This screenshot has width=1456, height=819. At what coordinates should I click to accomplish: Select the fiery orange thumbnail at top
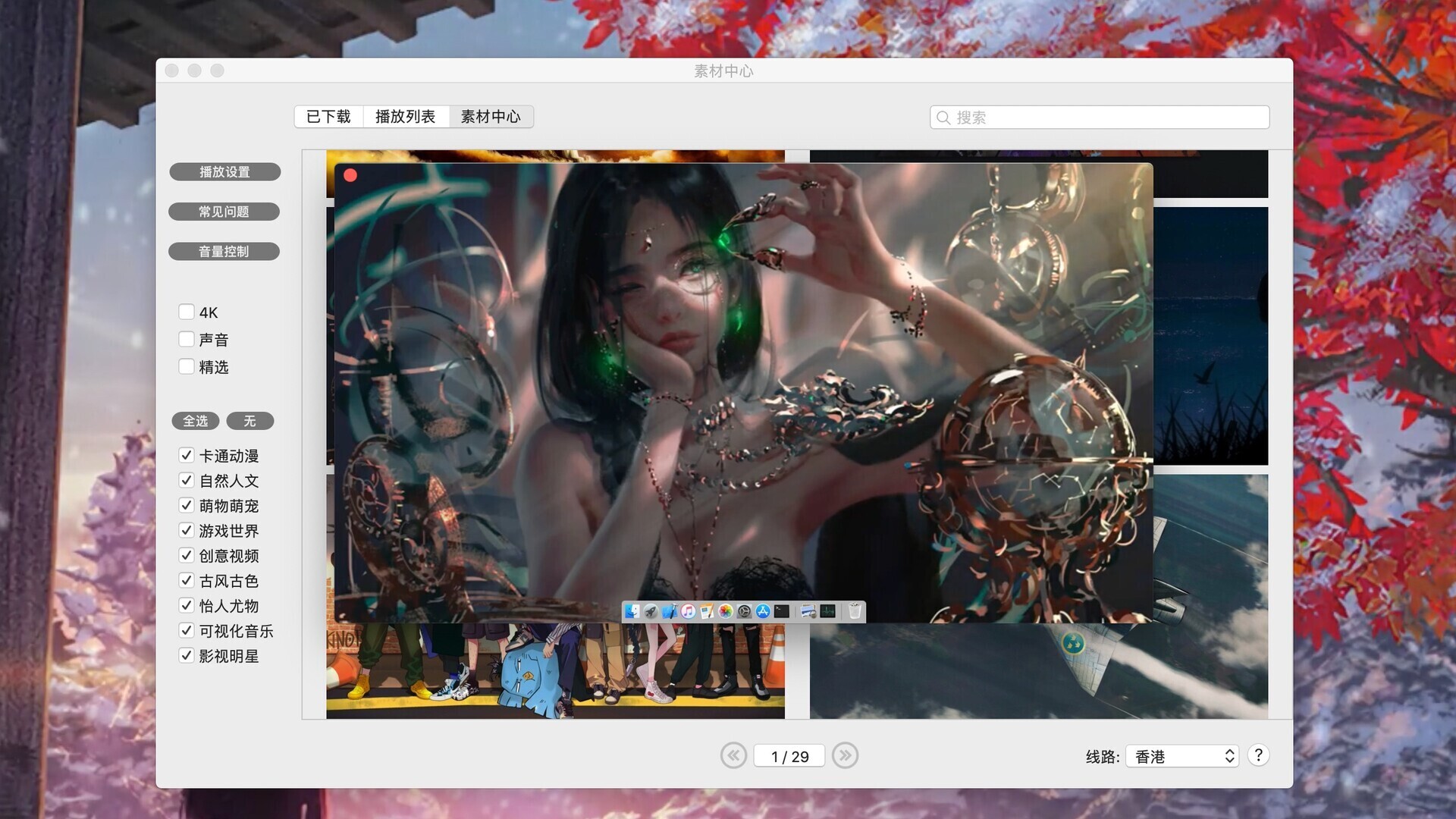pos(555,156)
